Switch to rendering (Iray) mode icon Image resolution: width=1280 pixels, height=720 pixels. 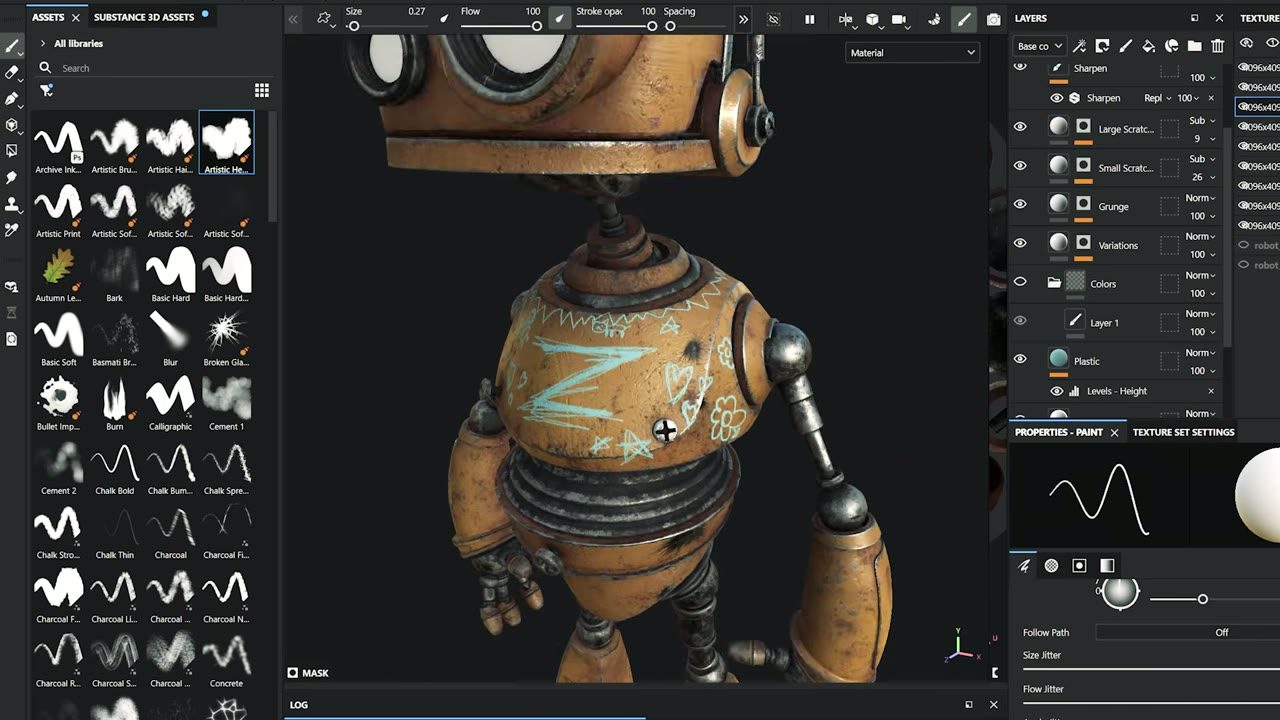tap(934, 19)
